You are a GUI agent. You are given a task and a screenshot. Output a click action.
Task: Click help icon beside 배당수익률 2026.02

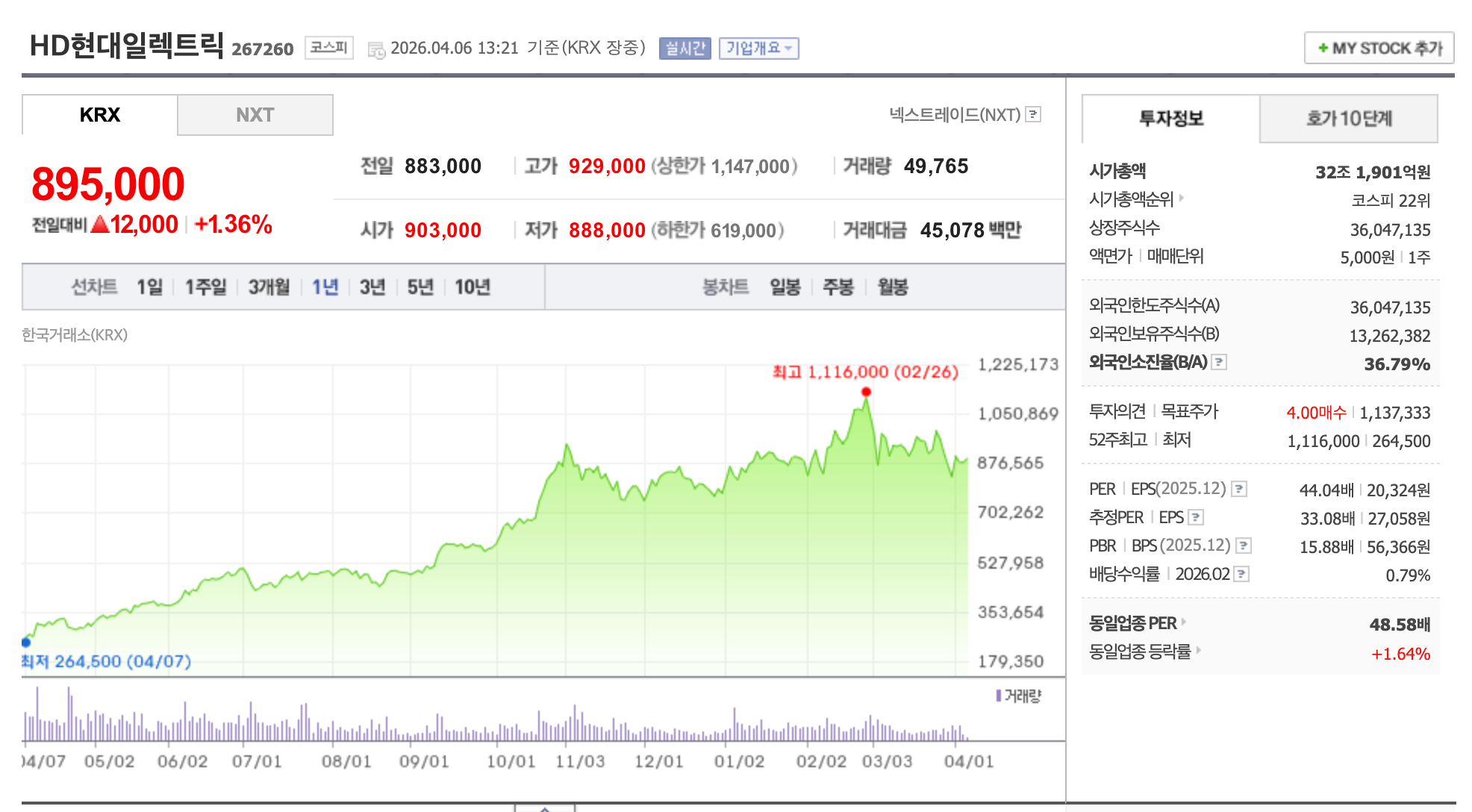click(x=1241, y=574)
